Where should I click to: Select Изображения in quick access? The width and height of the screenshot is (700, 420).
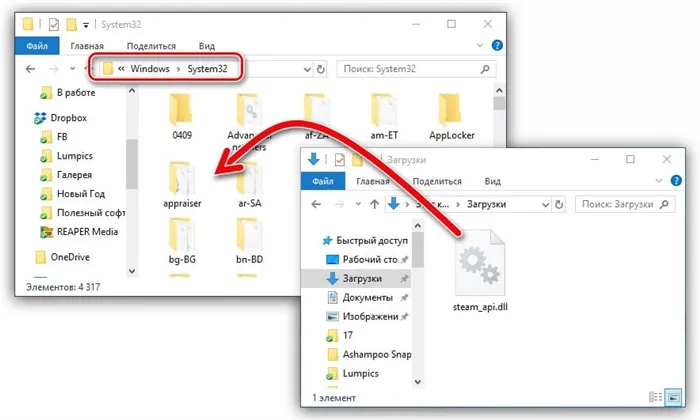367,316
